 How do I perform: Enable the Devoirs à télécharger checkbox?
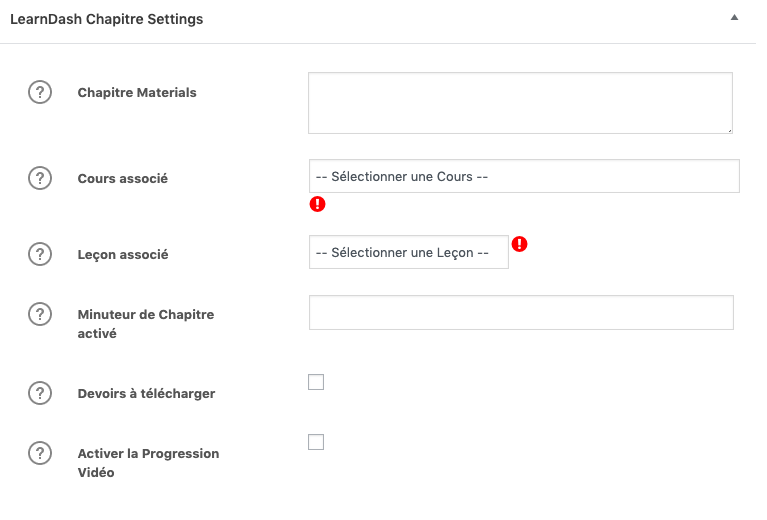pyautogui.click(x=316, y=382)
